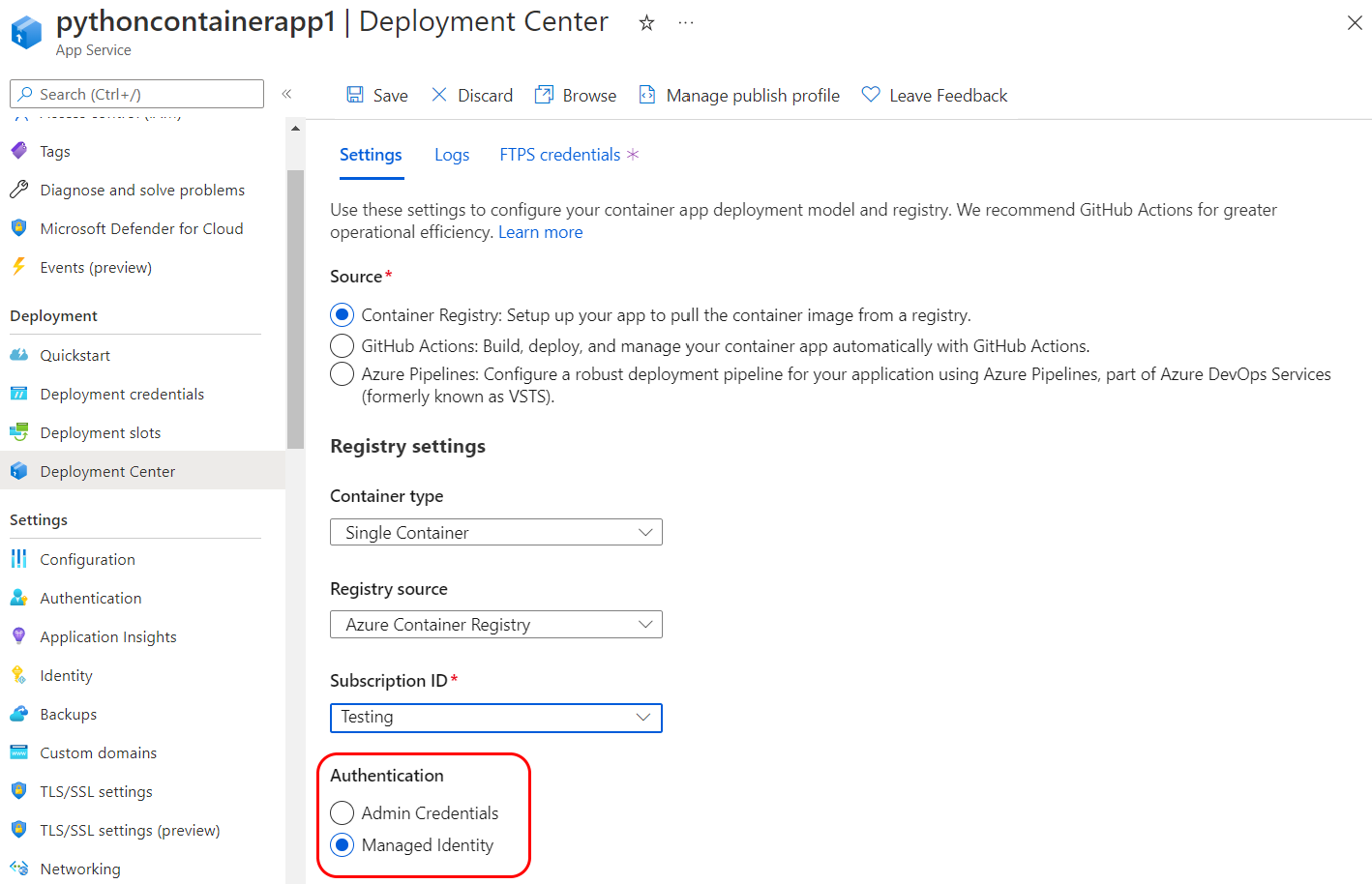Switch to the Logs tab
1372x884 pixels.
[x=451, y=155]
